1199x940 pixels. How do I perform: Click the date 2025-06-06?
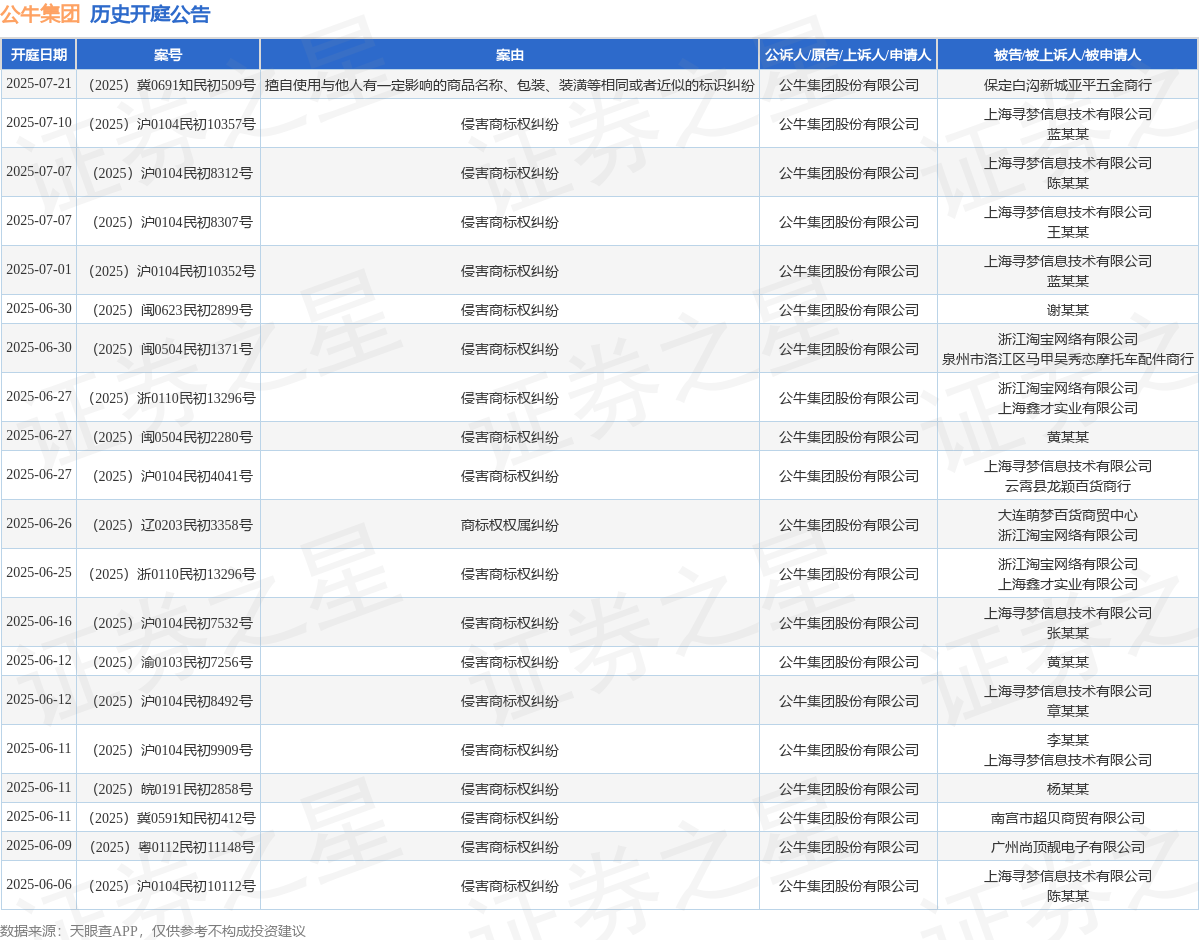(x=39, y=884)
